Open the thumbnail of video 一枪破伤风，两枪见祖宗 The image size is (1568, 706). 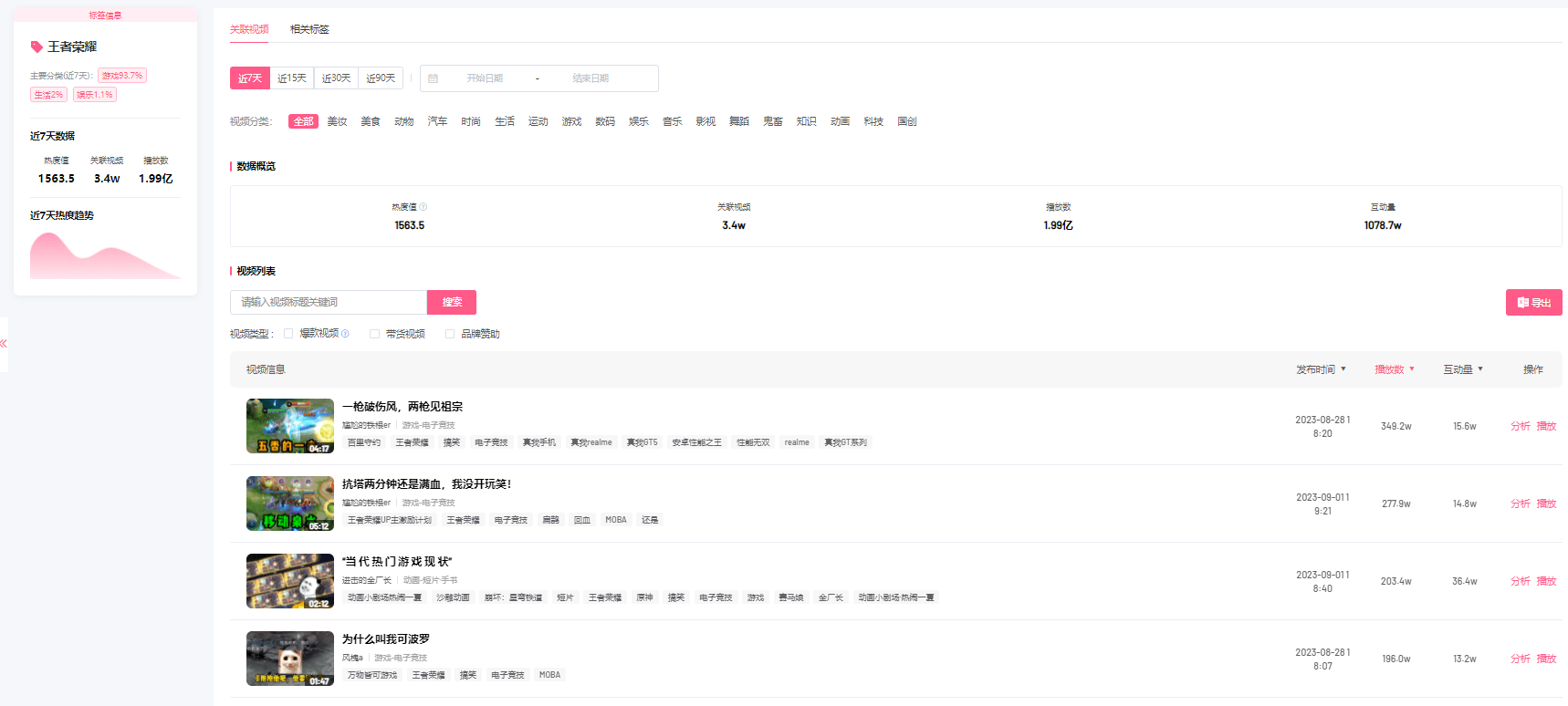click(x=289, y=426)
